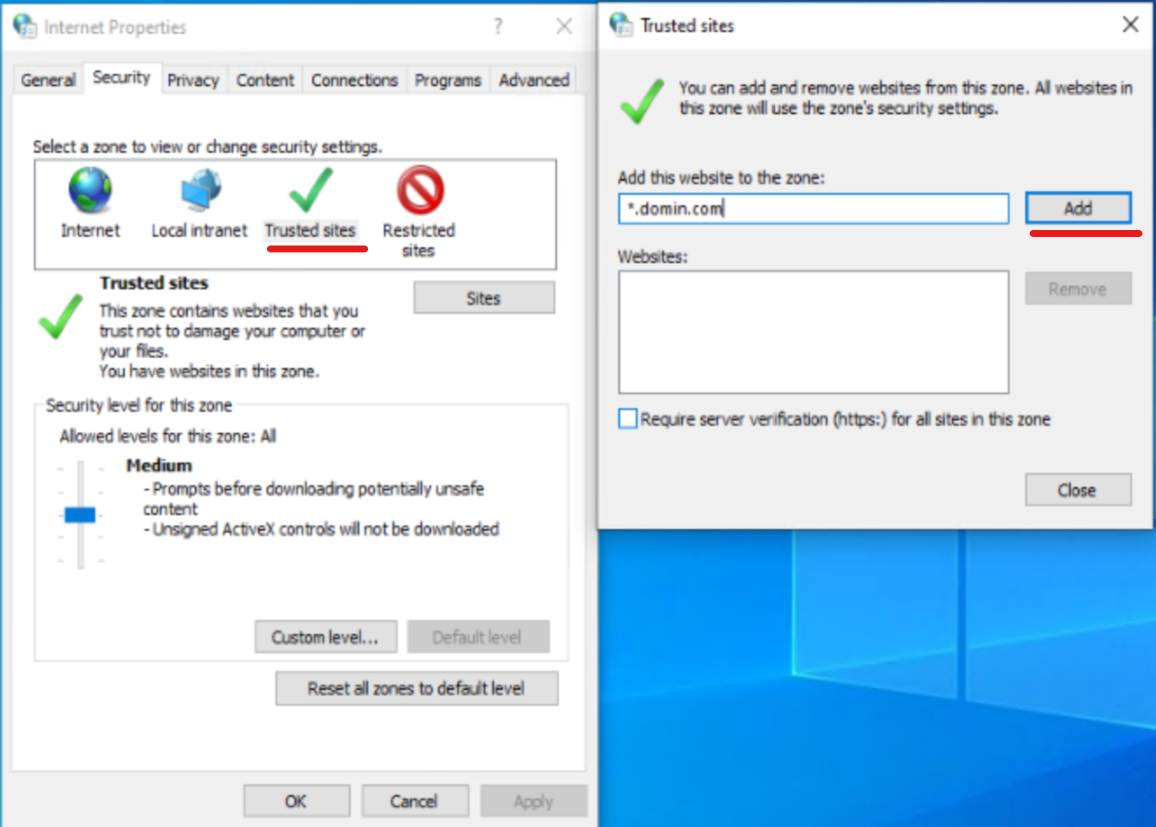Click the Internet Properties title bar icon

(24, 26)
